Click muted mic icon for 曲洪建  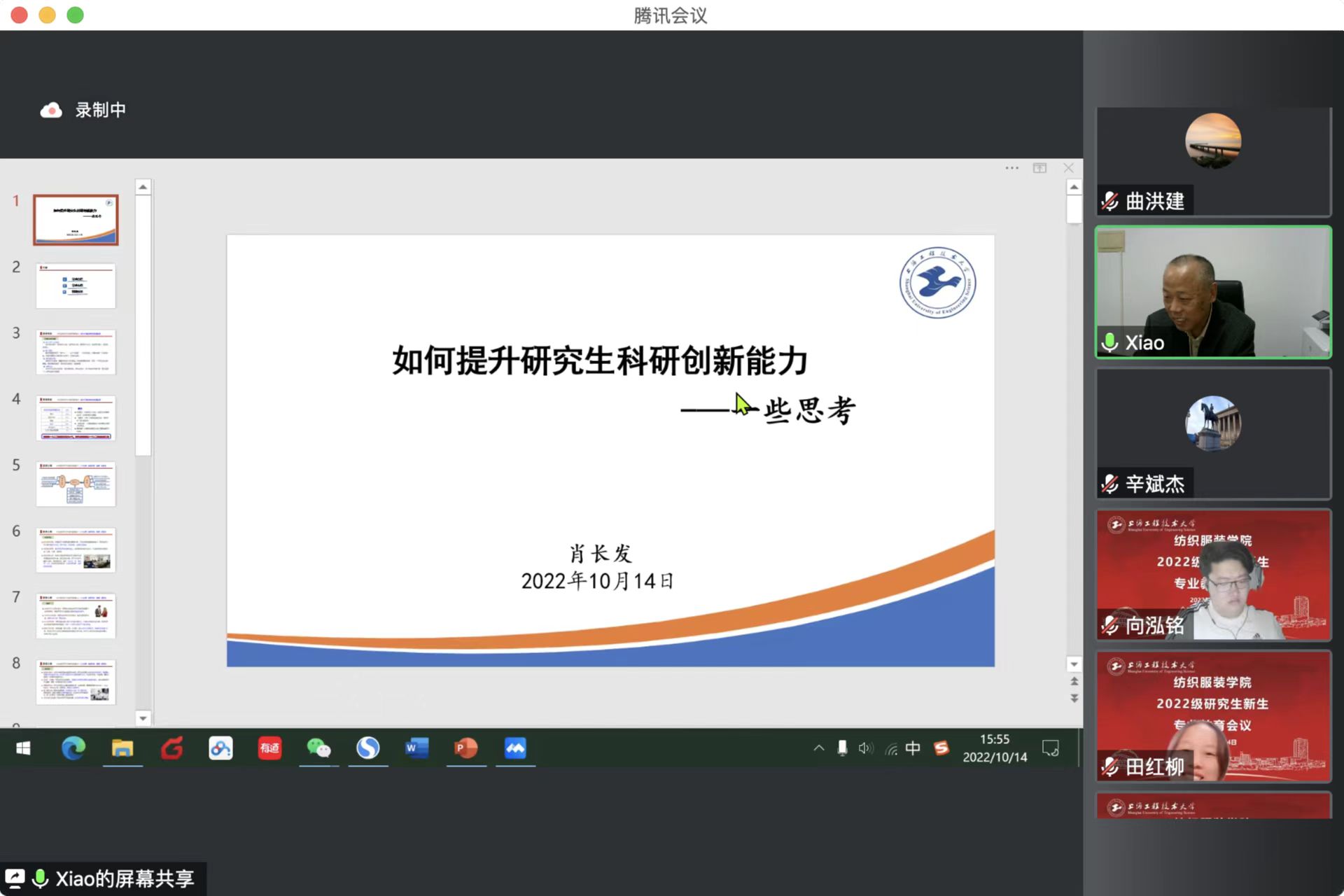click(x=1110, y=202)
